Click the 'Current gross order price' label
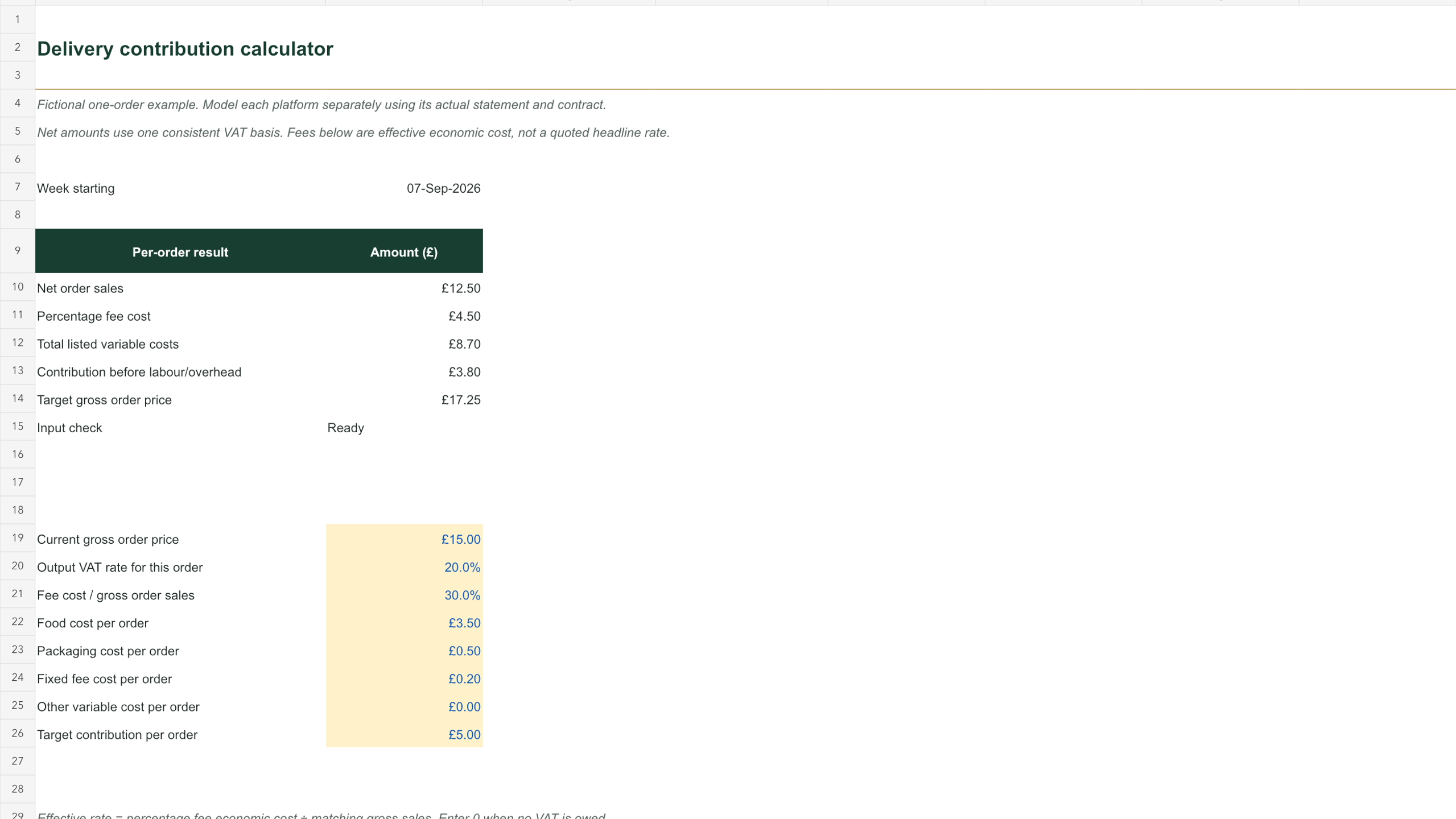The image size is (1456, 819). tap(108, 539)
